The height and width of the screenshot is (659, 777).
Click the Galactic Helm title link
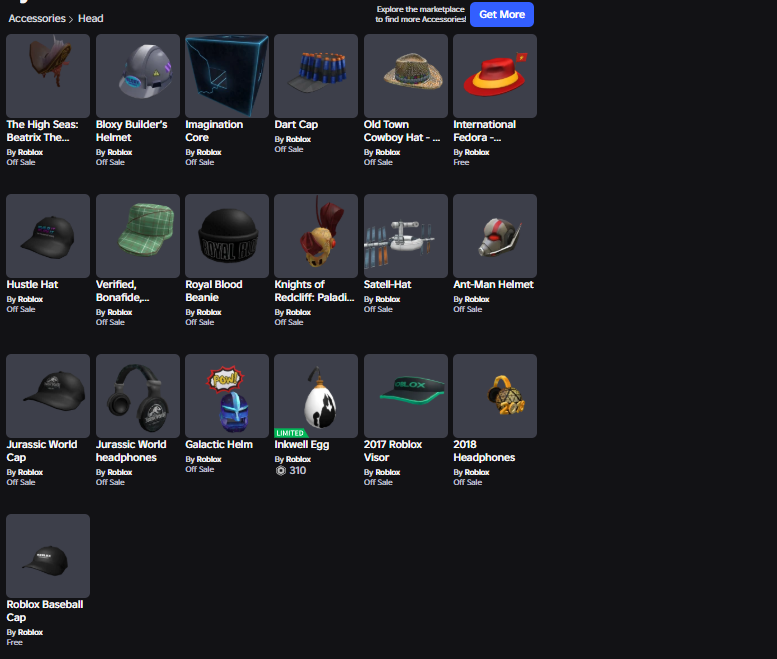[x=219, y=444]
